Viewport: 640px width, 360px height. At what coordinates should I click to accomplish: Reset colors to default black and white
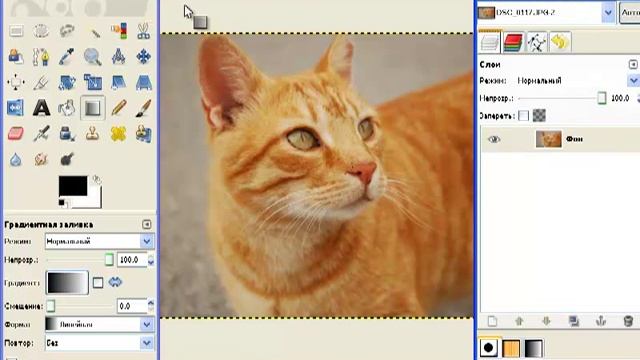[x=62, y=203]
